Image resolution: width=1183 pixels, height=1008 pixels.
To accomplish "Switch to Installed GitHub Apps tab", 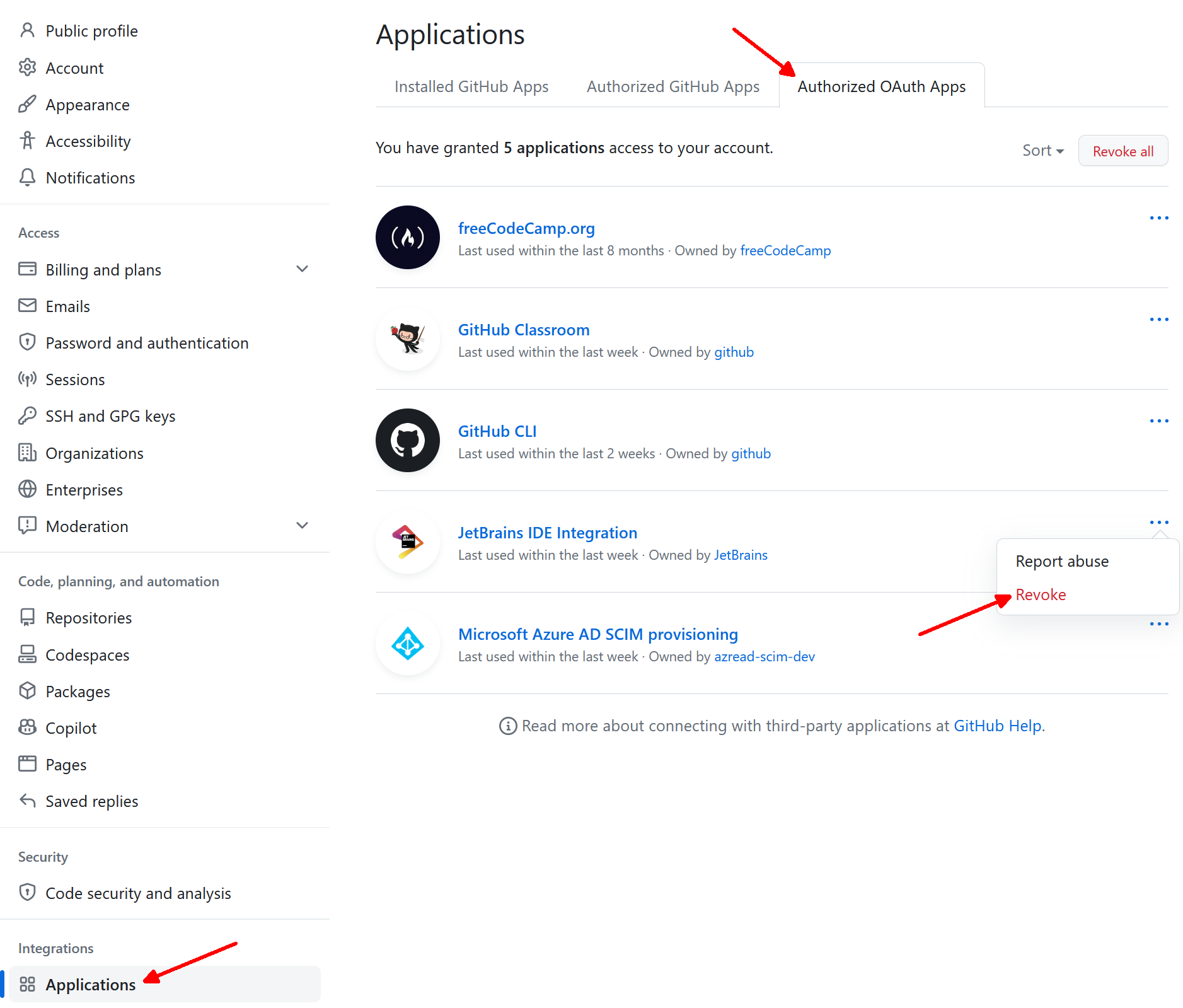I will point(471,86).
